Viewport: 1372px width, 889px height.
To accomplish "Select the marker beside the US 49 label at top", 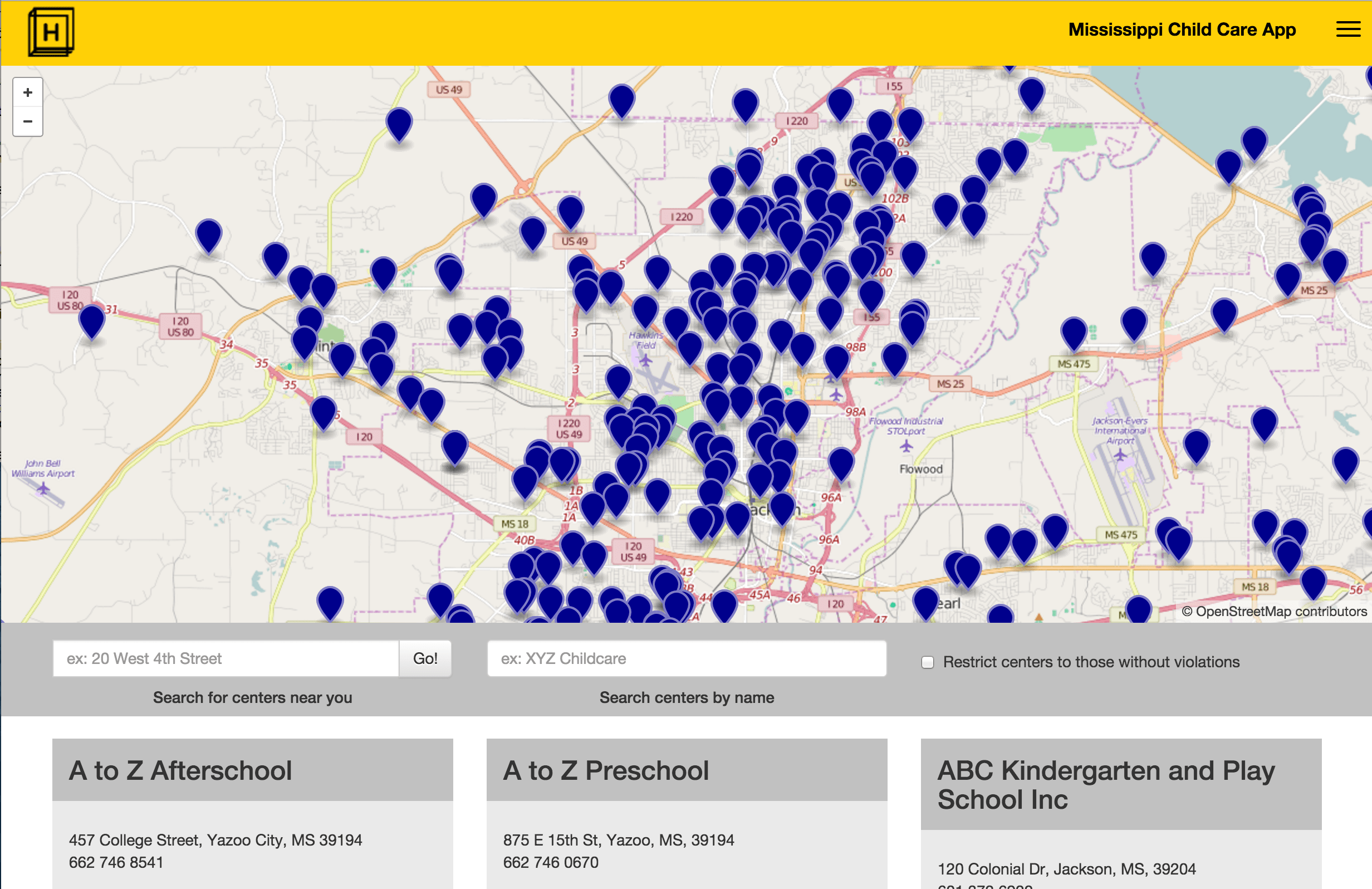I will [x=399, y=123].
